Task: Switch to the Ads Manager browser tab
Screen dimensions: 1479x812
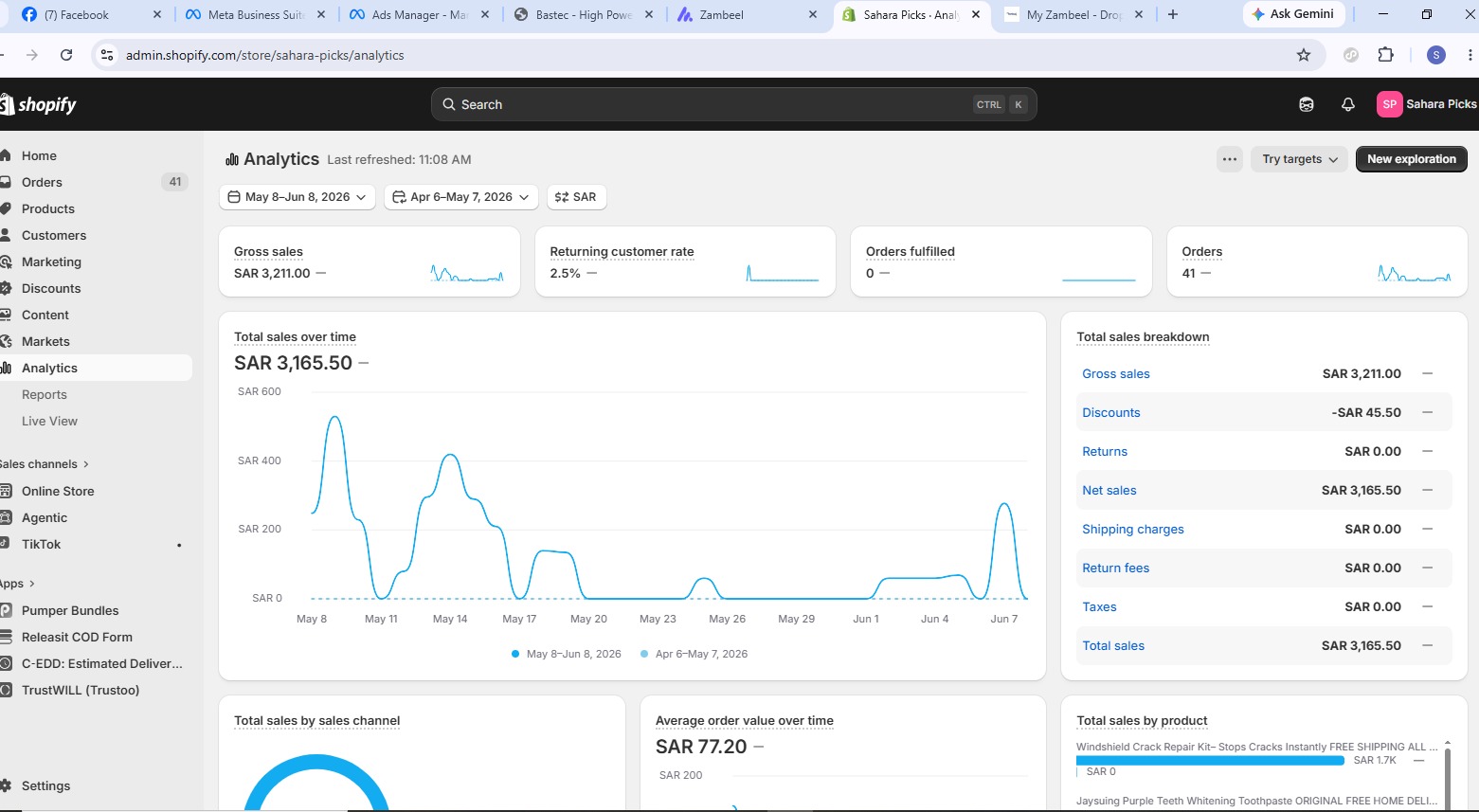Action: tap(420, 15)
